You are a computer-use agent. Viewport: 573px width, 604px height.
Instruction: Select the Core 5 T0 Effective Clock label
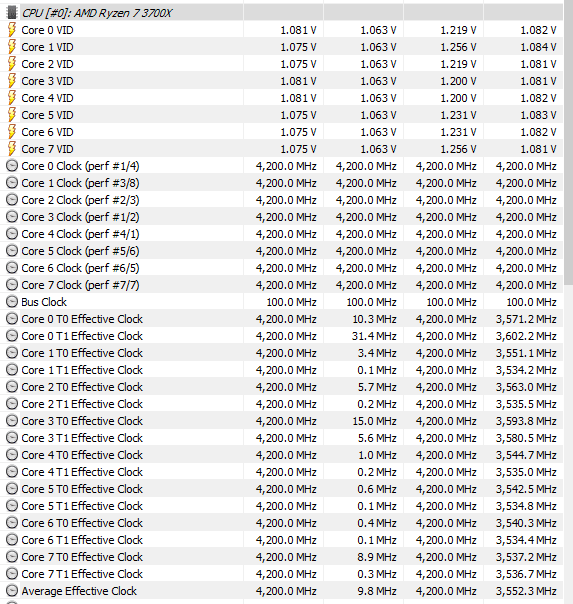click(82, 489)
